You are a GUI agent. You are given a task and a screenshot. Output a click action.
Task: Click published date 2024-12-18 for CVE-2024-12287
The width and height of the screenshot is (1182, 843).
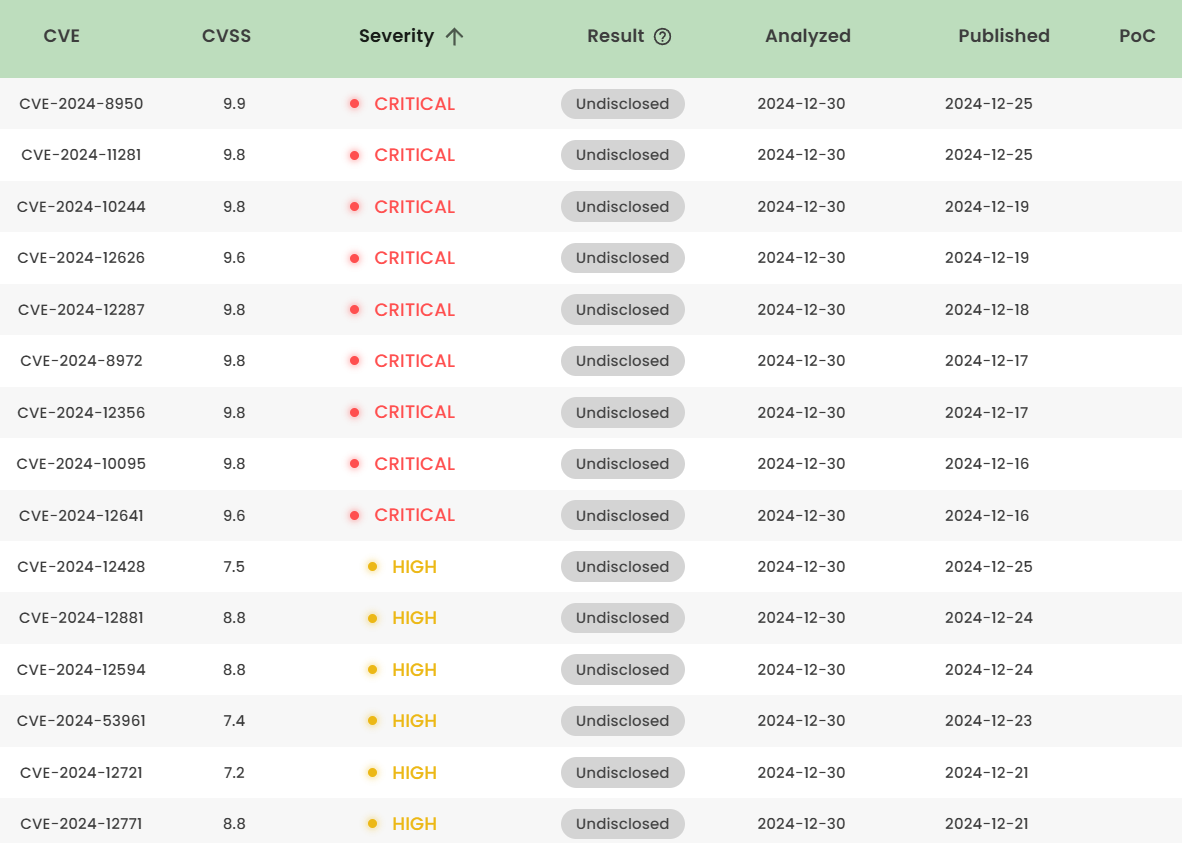987,310
